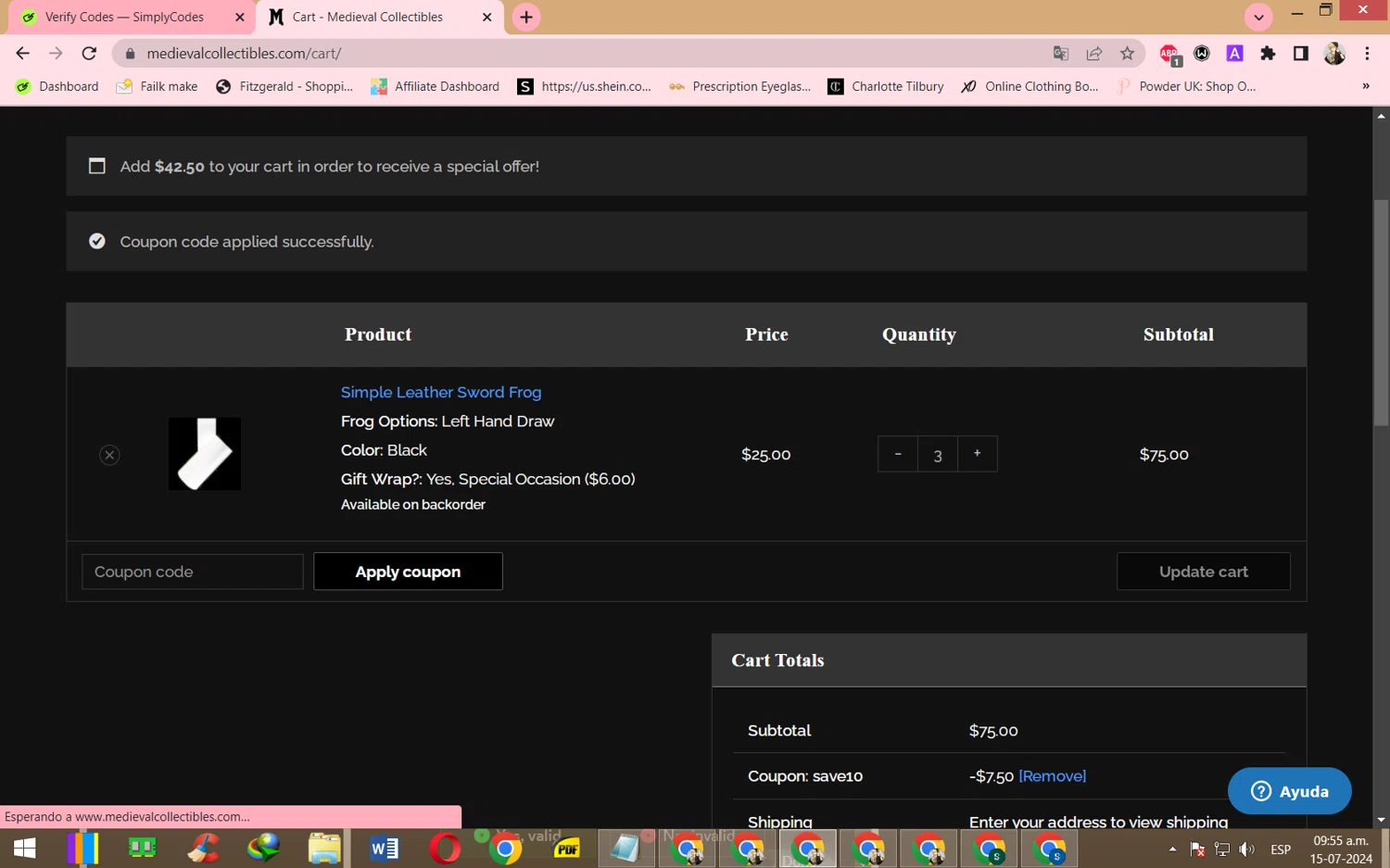Open the taskbar clock and date
The height and width of the screenshot is (868, 1390).
(x=1341, y=849)
